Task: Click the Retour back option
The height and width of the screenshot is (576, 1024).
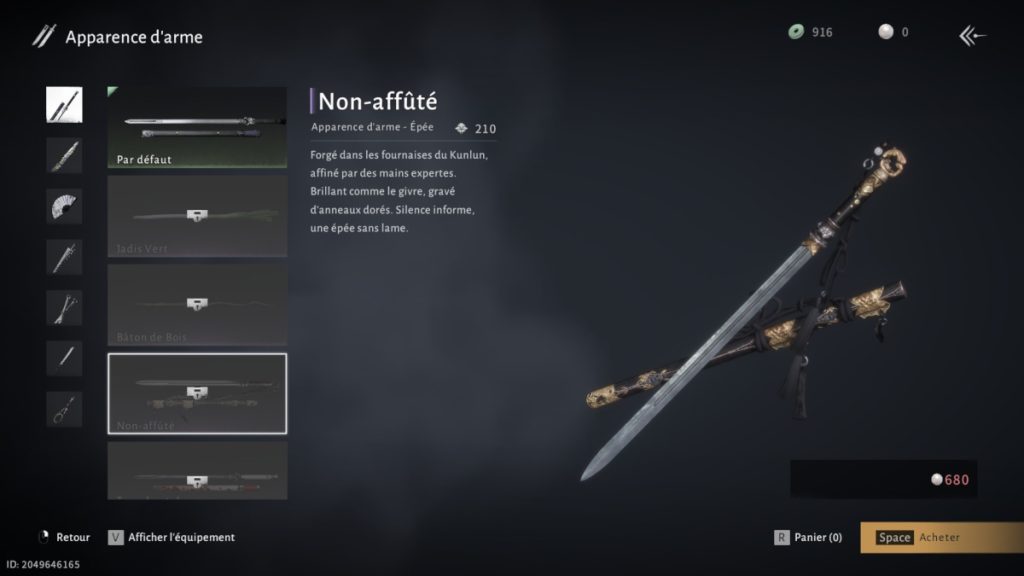Action: click(x=64, y=537)
